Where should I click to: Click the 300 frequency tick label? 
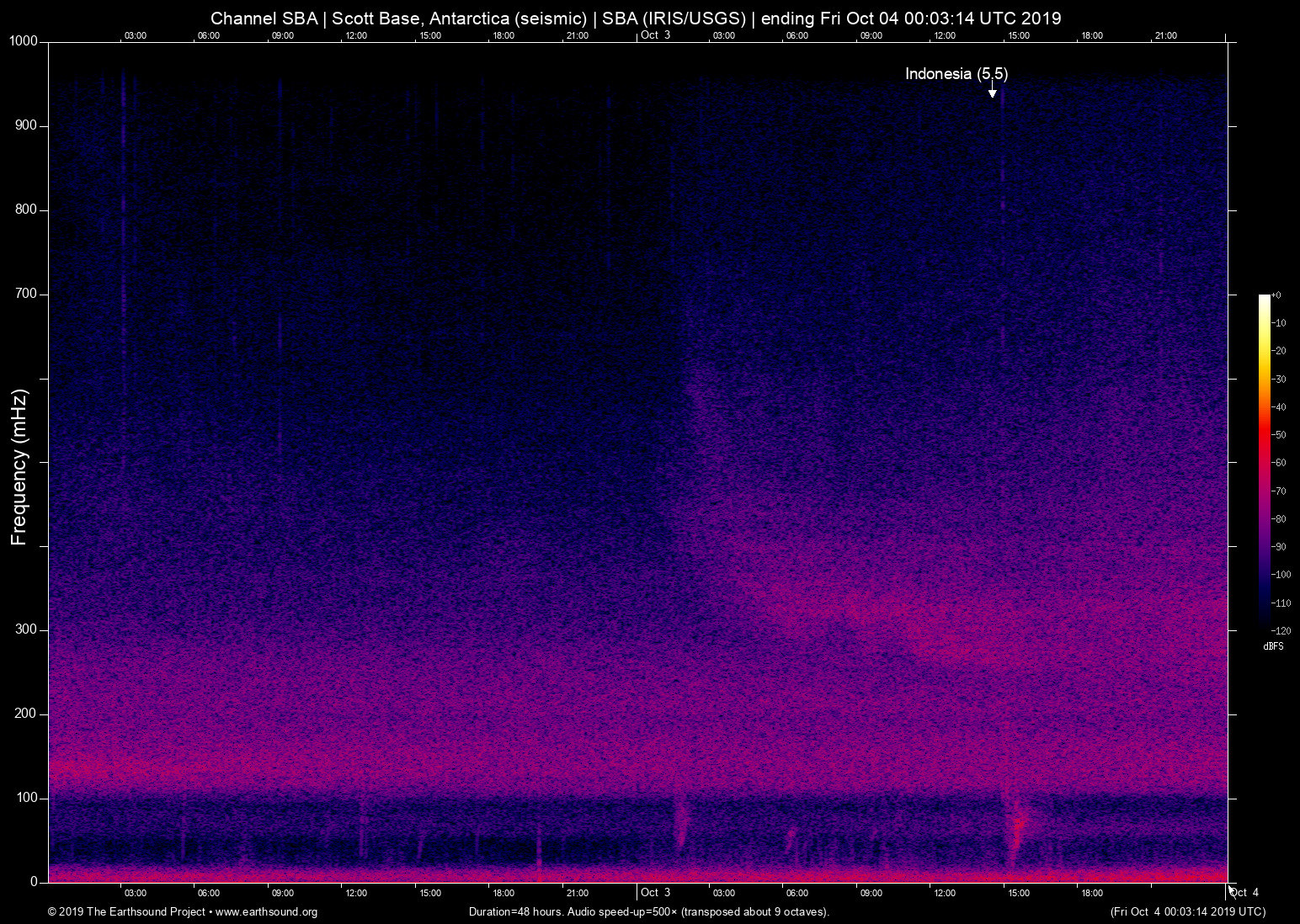[26, 629]
